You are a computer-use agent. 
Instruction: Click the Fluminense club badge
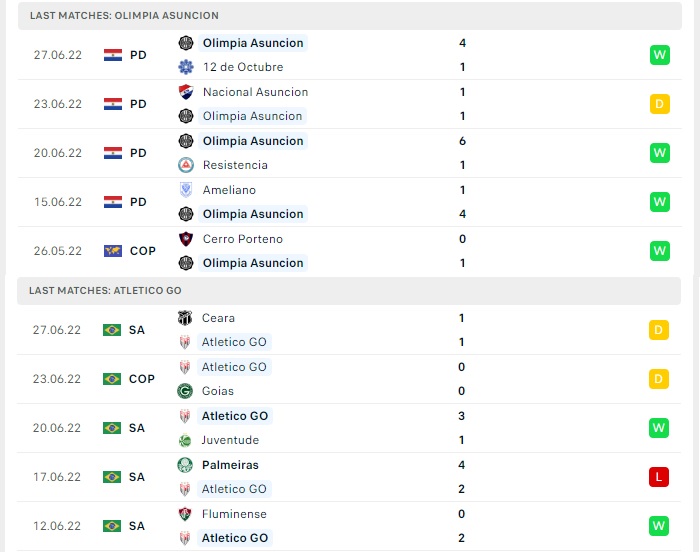pyautogui.click(x=185, y=514)
